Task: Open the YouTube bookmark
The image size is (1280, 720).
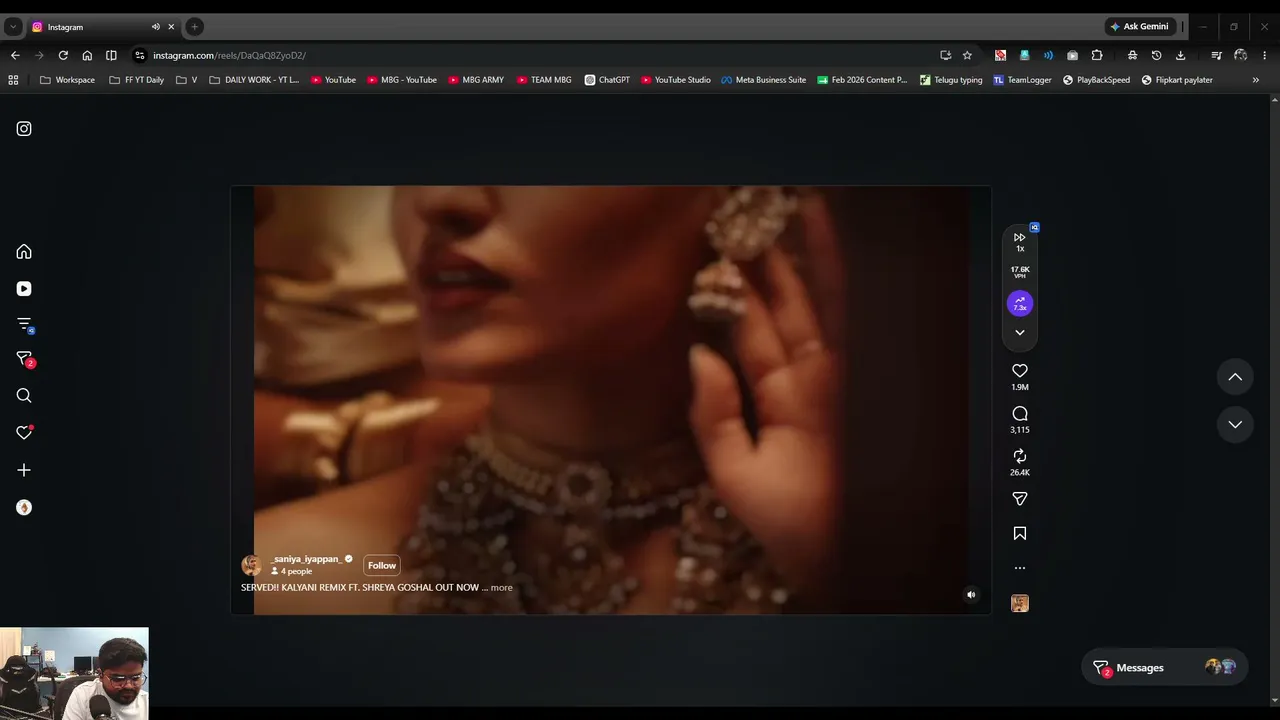Action: [334, 80]
